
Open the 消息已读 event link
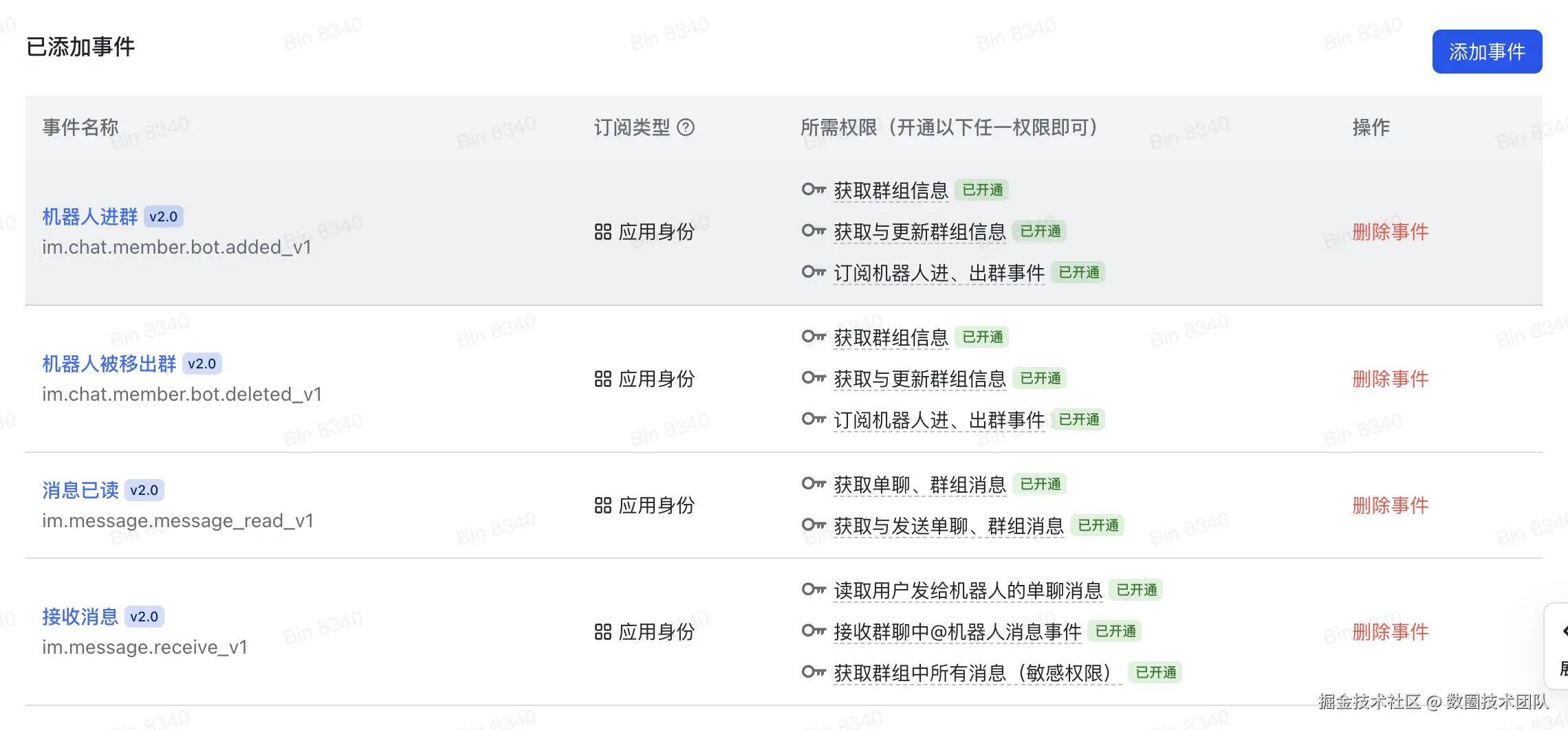point(80,490)
